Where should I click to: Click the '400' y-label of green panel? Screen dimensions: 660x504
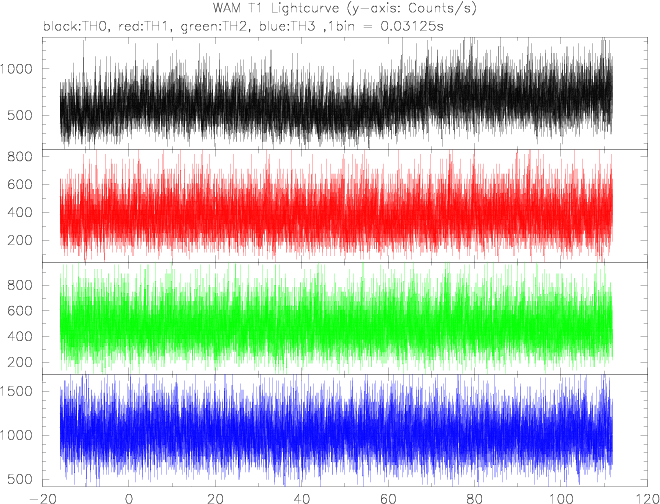pos(21,336)
